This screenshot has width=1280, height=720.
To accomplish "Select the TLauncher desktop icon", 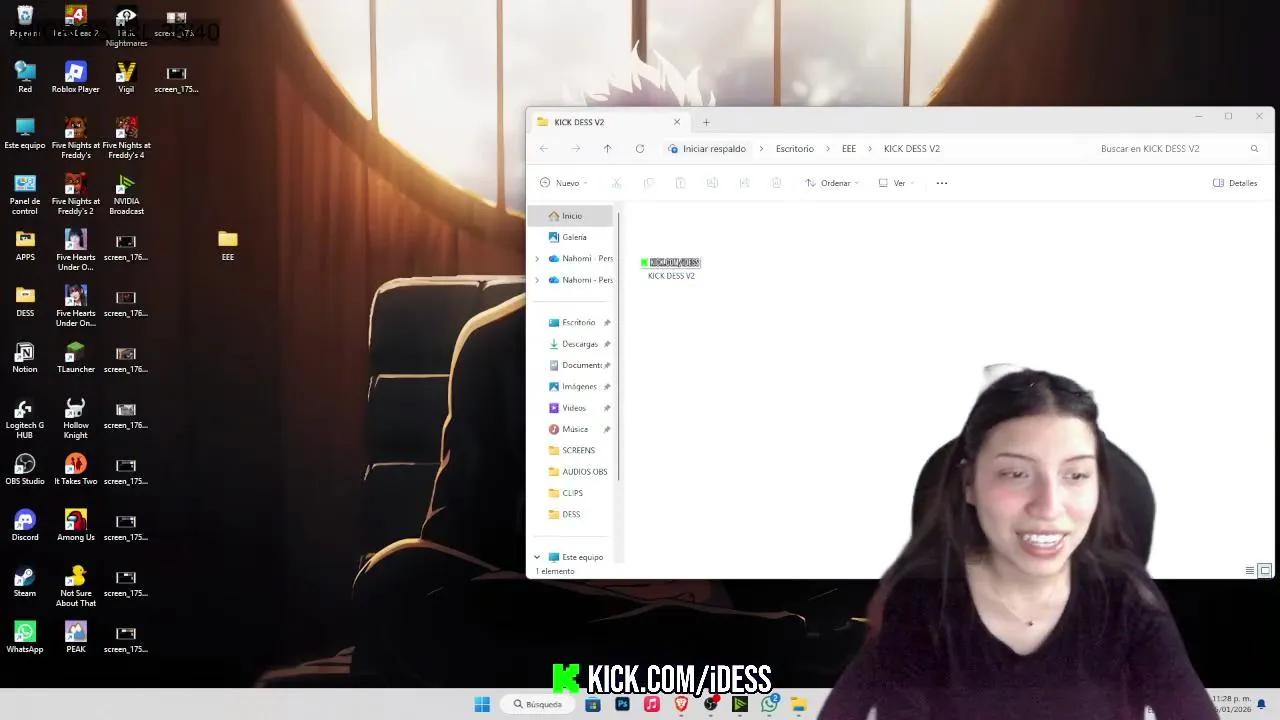I will coord(75,358).
